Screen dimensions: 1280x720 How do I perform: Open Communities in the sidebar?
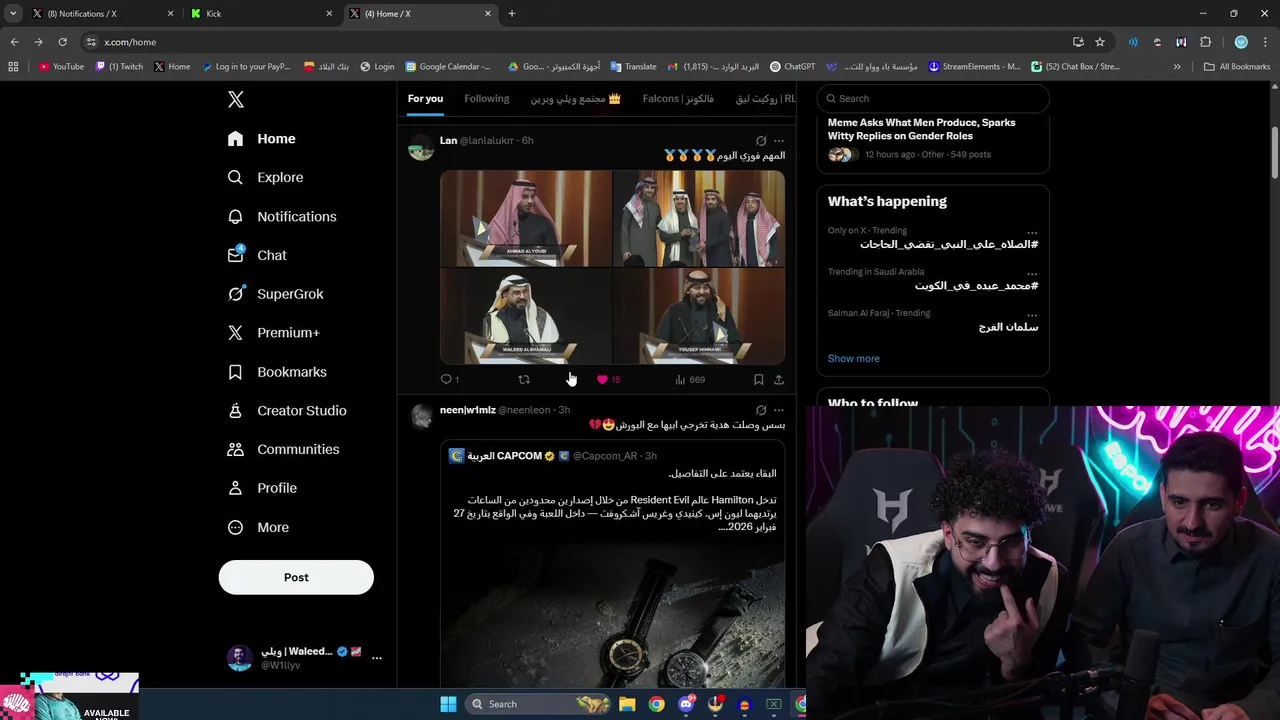coord(284,449)
